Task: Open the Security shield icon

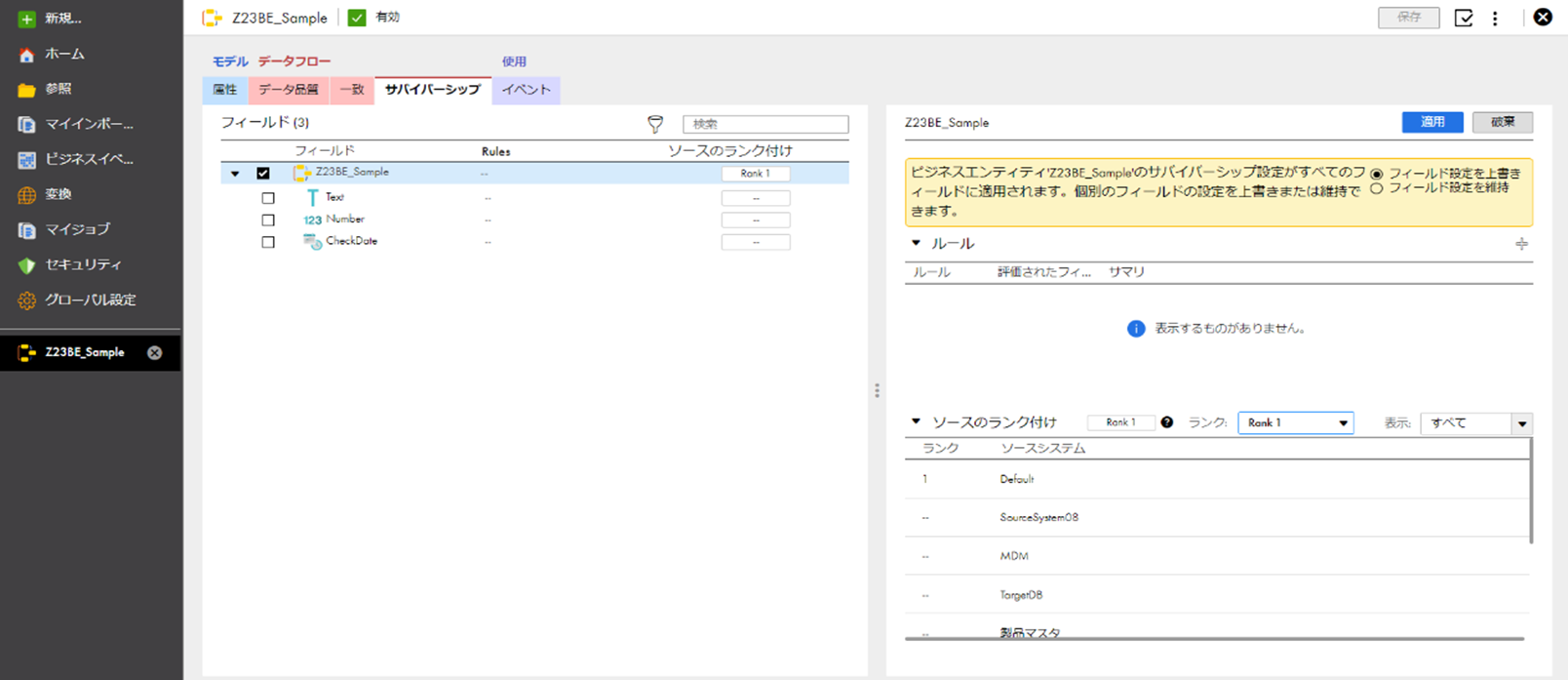Action: pyautogui.click(x=26, y=265)
